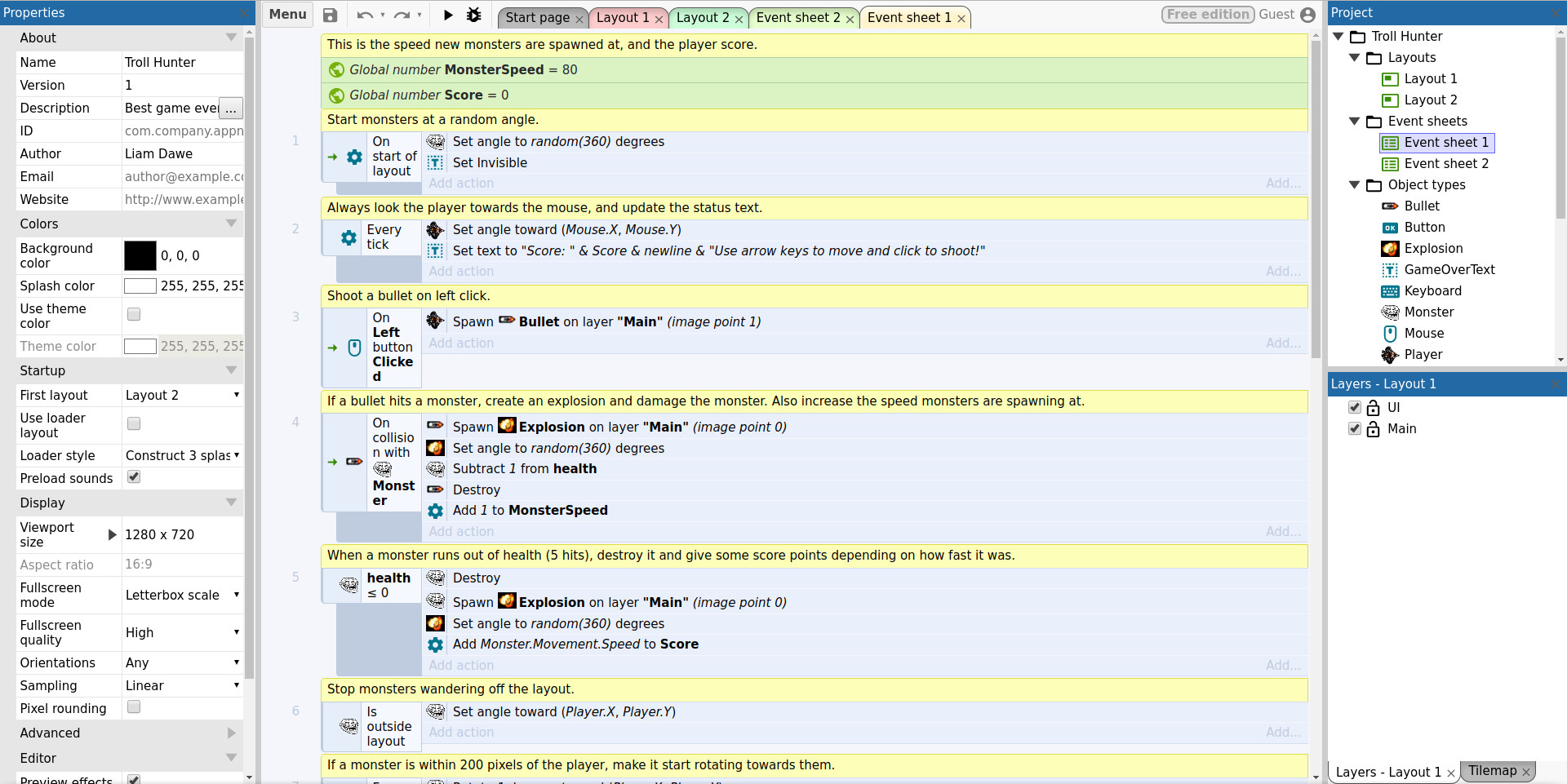Screen dimensions: 1567x784
Task: Select the Monster object icon
Action: pos(1390,312)
